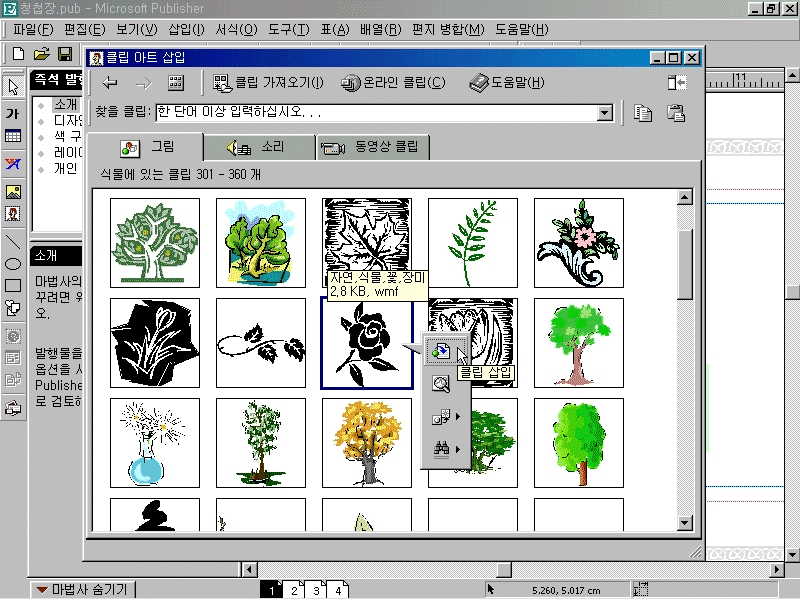The height and width of the screenshot is (600, 800).
Task: Open the 보기(V) menu
Action: coord(136,30)
